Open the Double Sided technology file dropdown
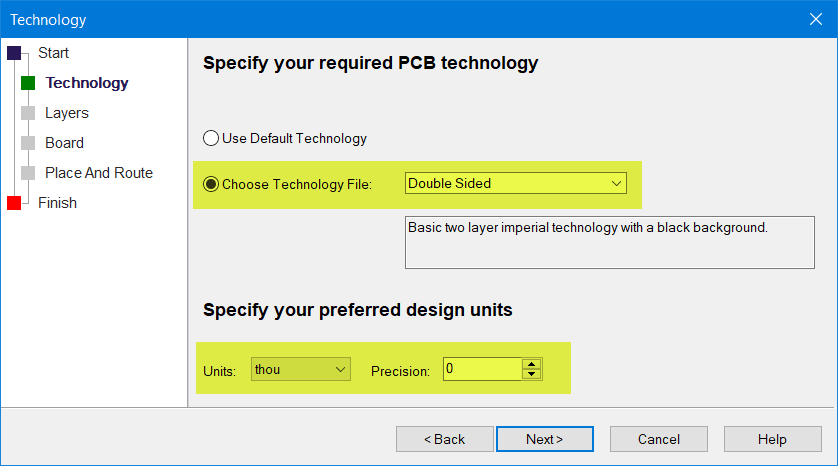Screen dimensions: 838x466 click(516, 183)
